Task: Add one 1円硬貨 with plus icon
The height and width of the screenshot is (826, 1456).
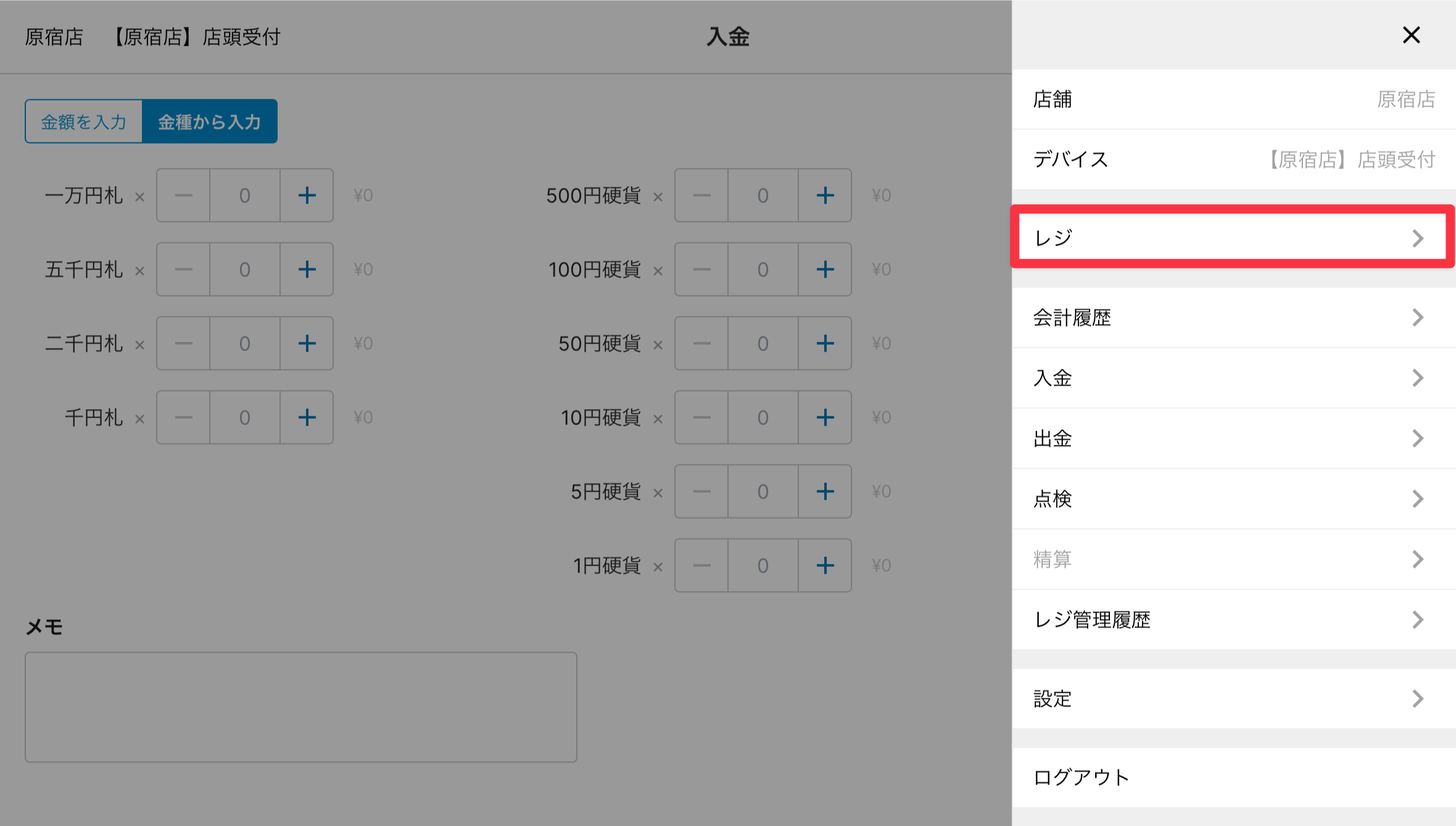Action: 825,566
